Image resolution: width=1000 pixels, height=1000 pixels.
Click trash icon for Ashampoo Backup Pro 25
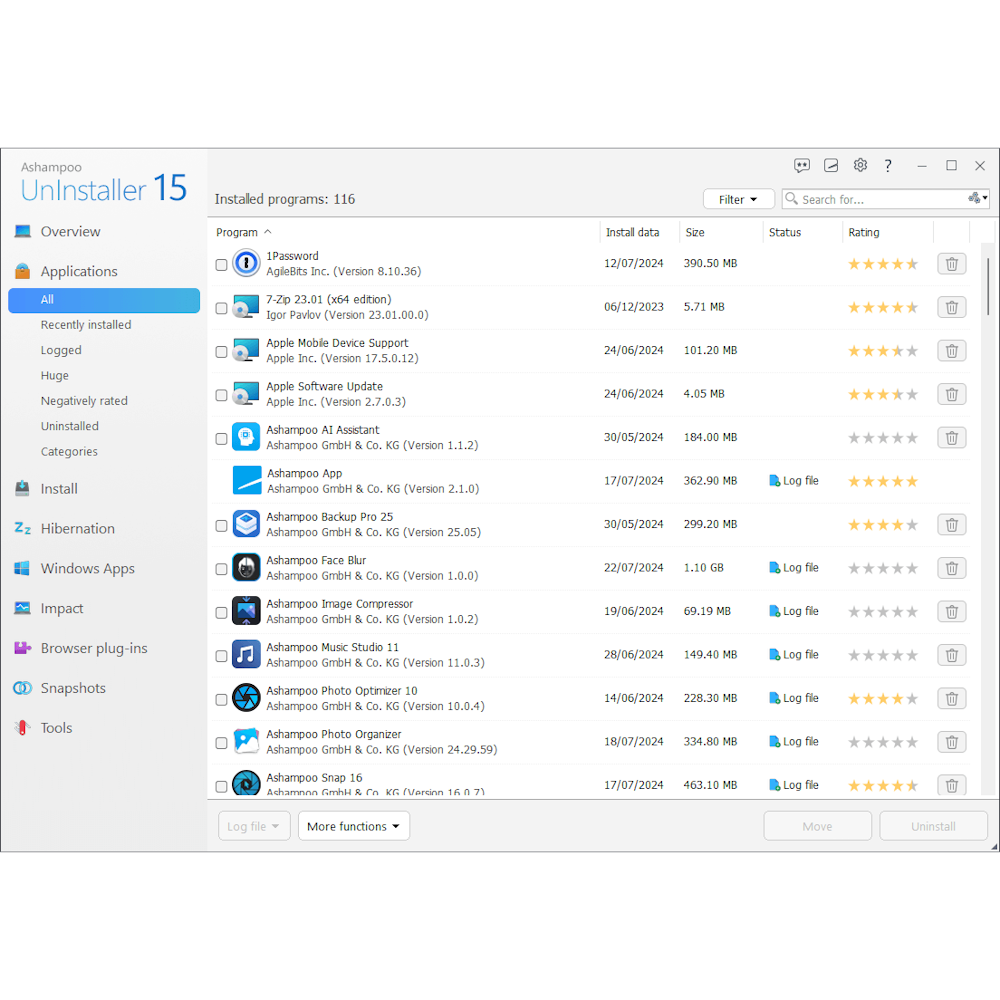(952, 525)
